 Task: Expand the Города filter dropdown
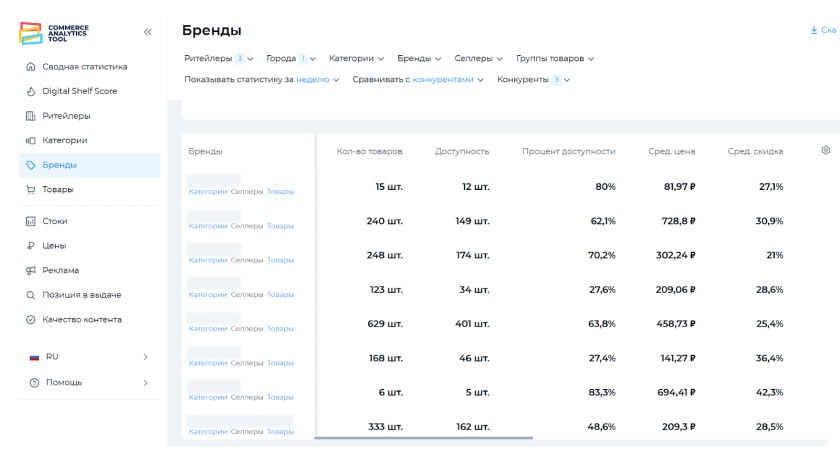(291, 58)
